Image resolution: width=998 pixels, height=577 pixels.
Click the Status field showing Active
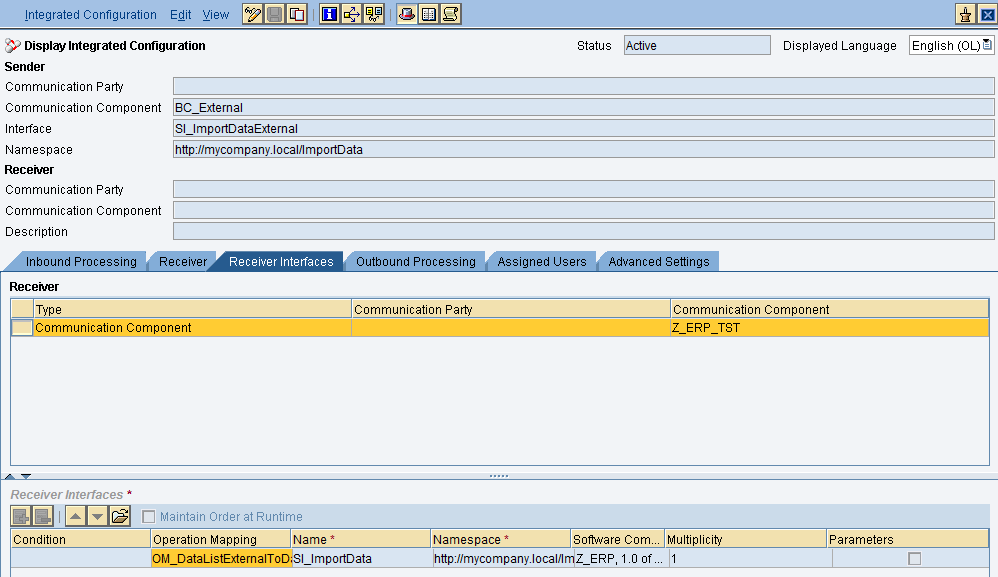(x=697, y=45)
